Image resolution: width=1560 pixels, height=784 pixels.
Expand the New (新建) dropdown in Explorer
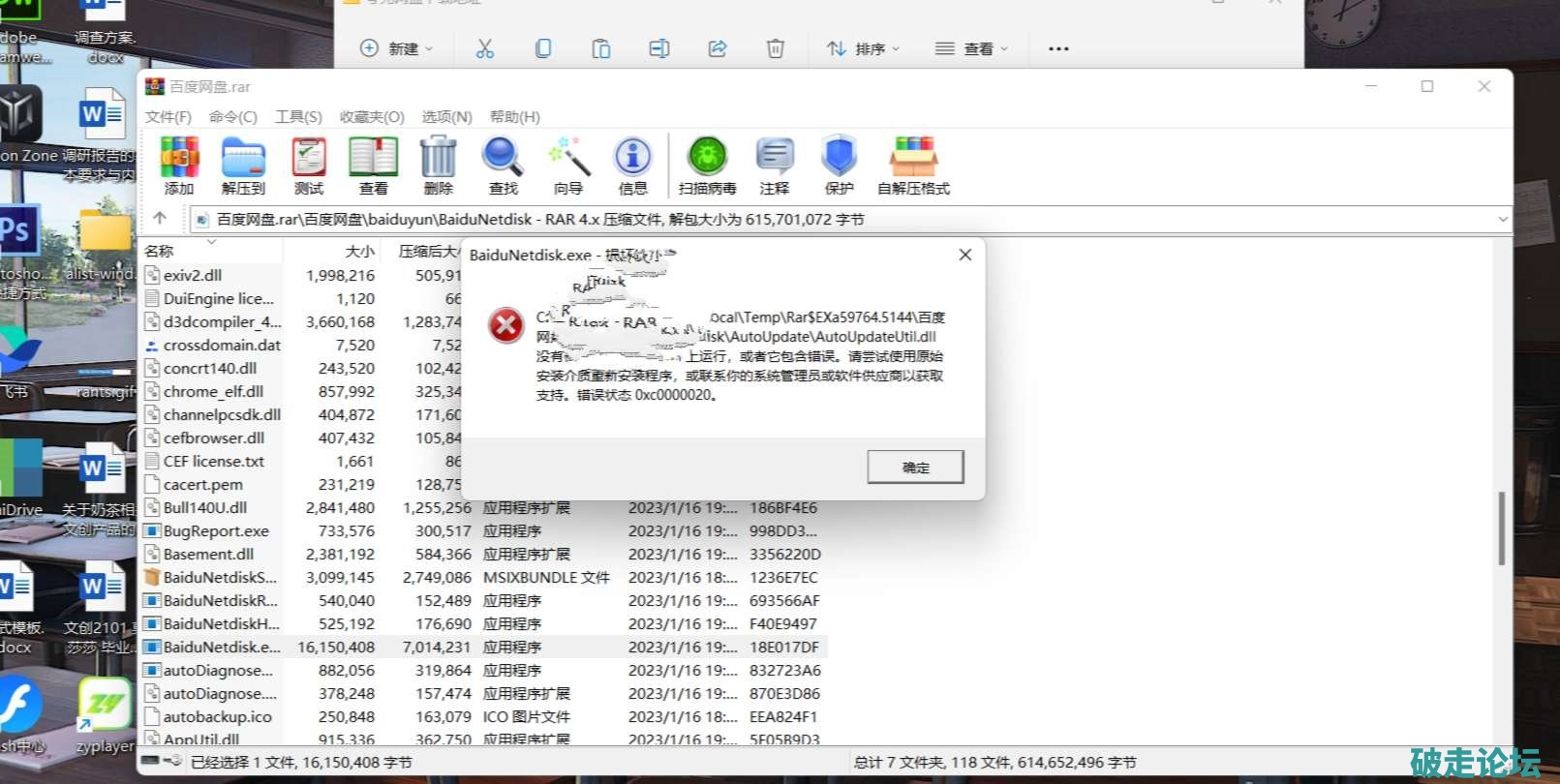pos(396,48)
